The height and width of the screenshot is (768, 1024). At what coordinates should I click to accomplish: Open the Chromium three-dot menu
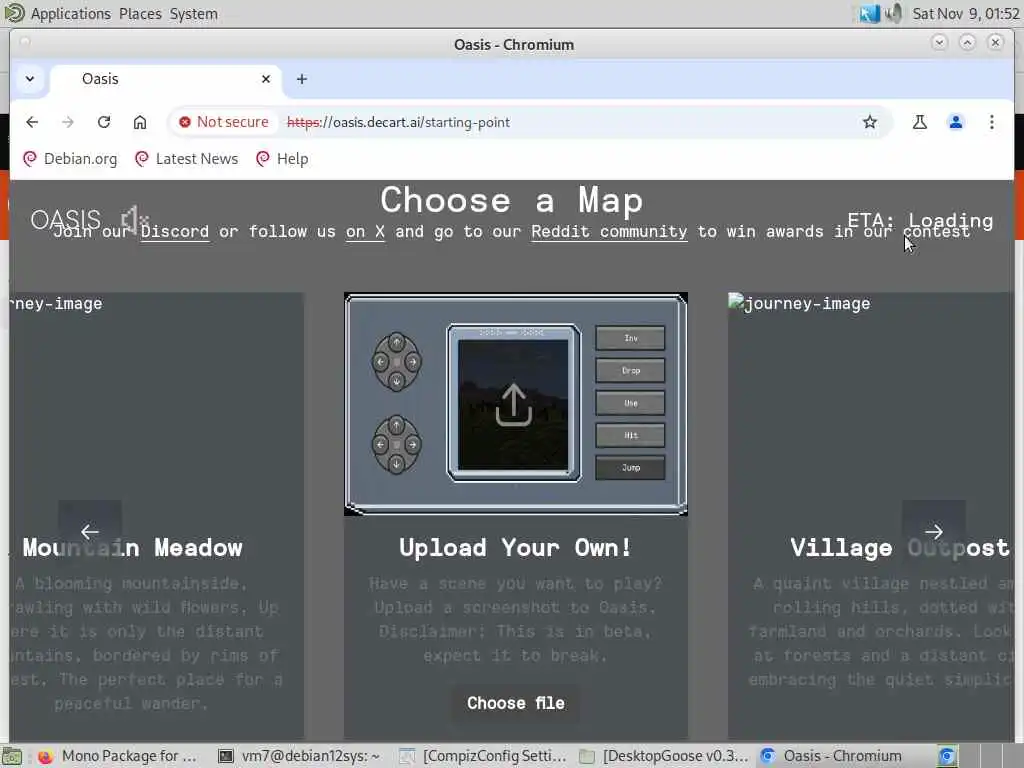click(991, 122)
